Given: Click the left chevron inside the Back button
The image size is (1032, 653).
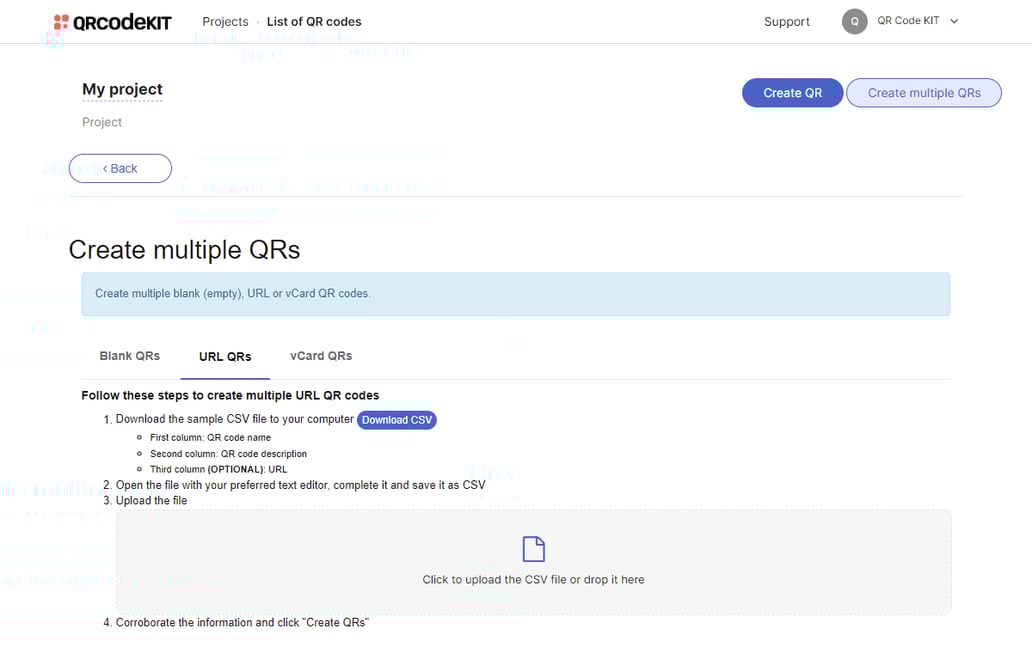Looking at the screenshot, I should [105, 169].
